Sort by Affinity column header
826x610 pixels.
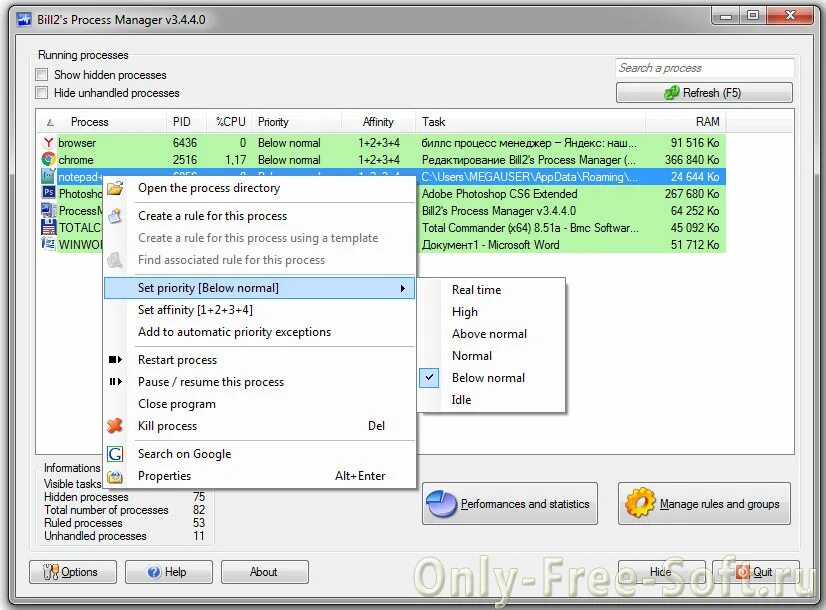(378, 122)
